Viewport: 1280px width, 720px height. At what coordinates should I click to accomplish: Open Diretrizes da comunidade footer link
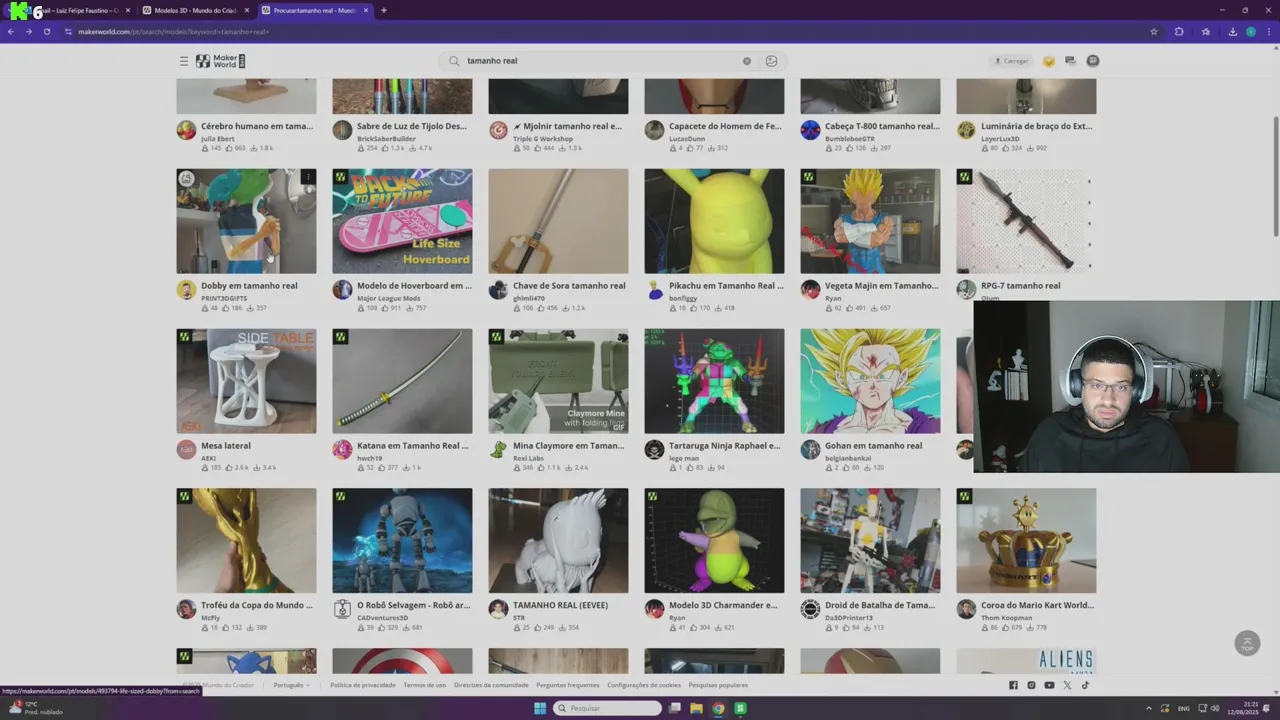coord(491,685)
